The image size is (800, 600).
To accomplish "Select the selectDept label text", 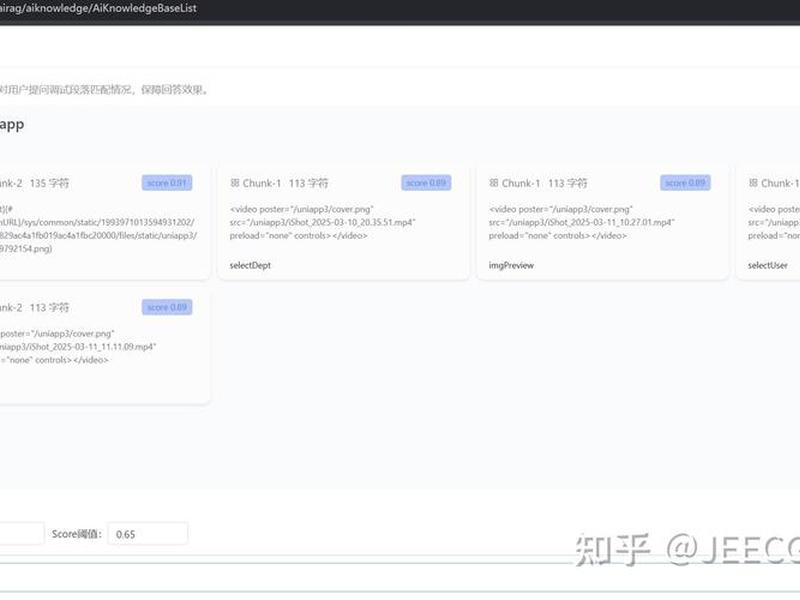I will 250,265.
